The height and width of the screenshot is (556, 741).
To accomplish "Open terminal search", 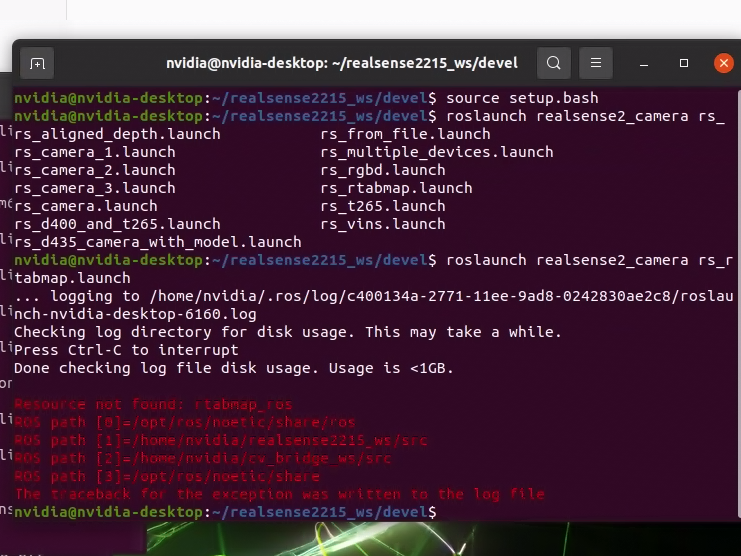I will pyautogui.click(x=553, y=63).
